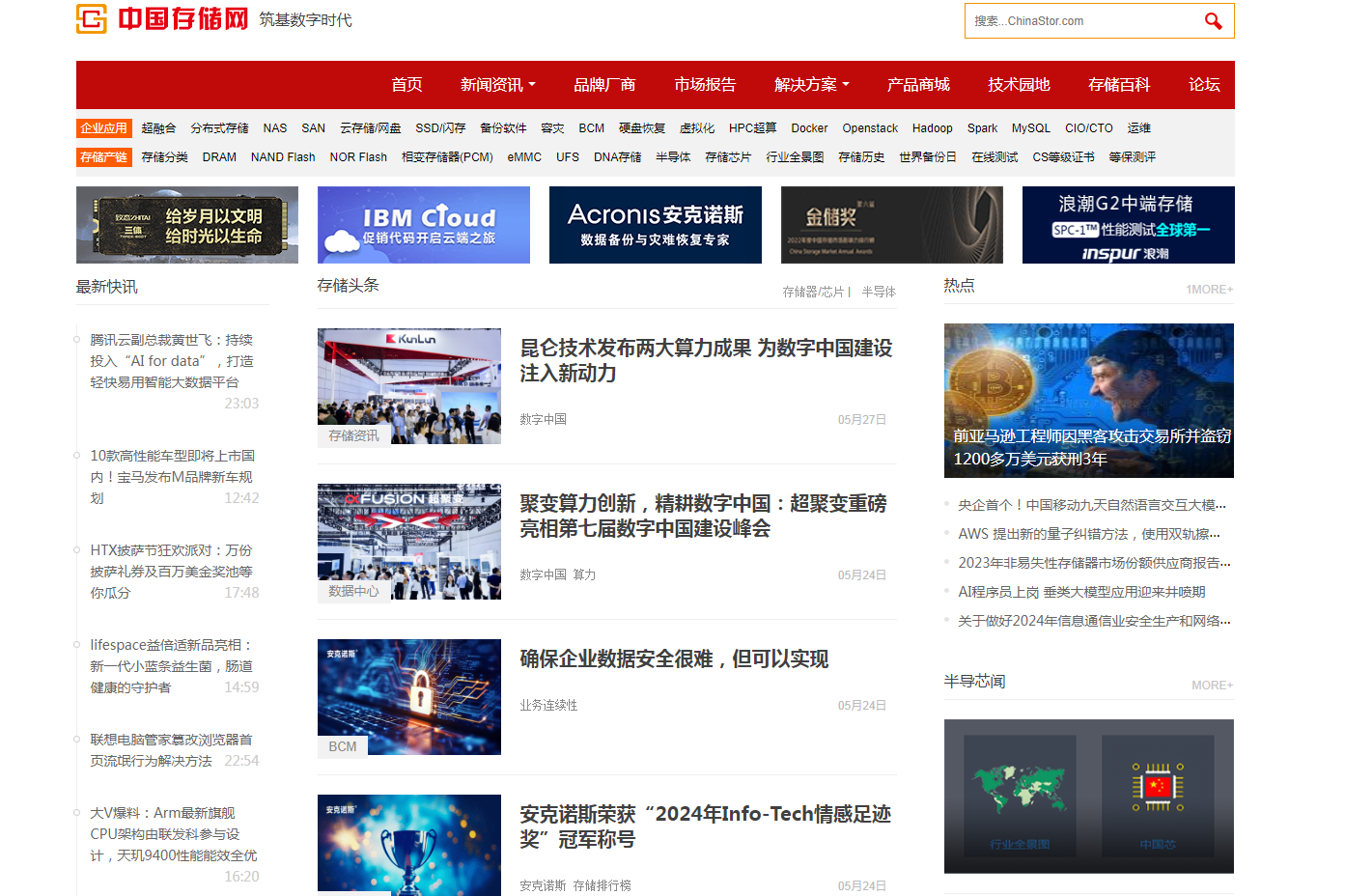Open hot link 央企首个！中国移动九天
This screenshot has width=1345, height=896.
(x=1092, y=505)
